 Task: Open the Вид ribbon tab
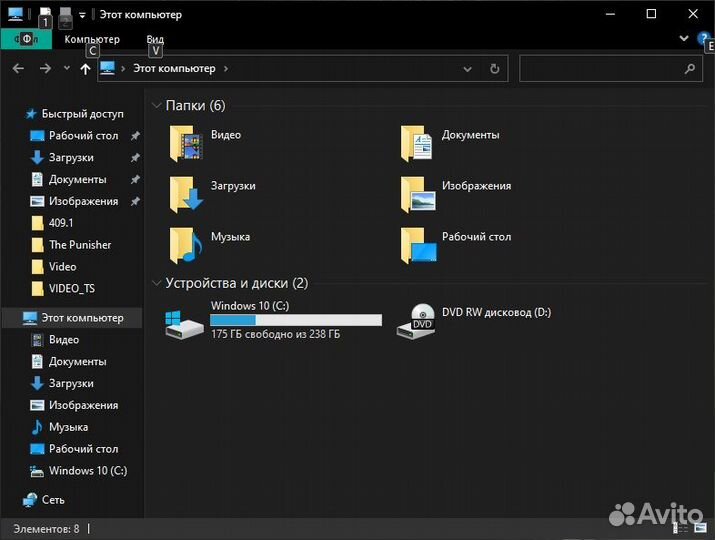tap(155, 39)
